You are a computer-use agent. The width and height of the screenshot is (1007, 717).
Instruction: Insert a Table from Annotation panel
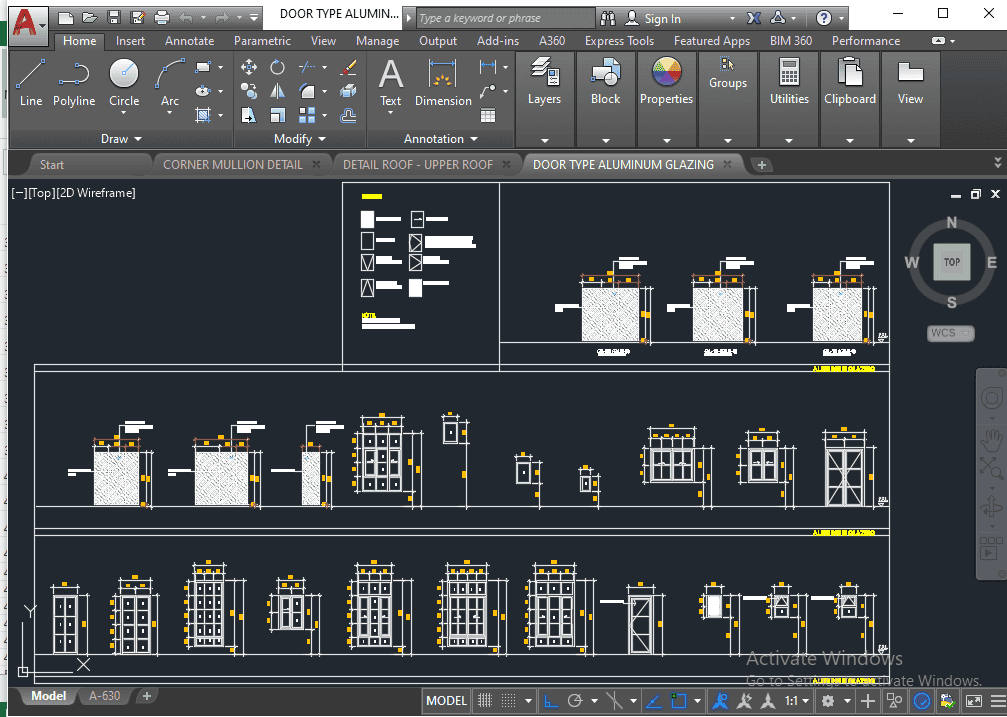488,115
